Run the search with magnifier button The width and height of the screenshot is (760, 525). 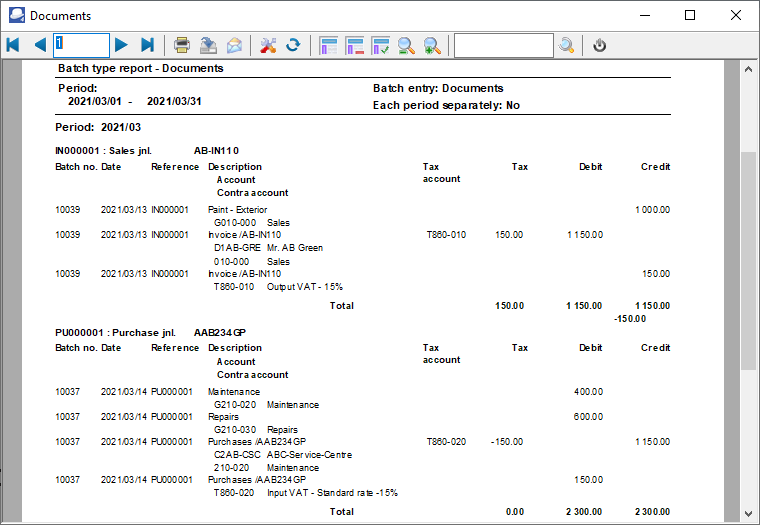pyautogui.click(x=567, y=45)
